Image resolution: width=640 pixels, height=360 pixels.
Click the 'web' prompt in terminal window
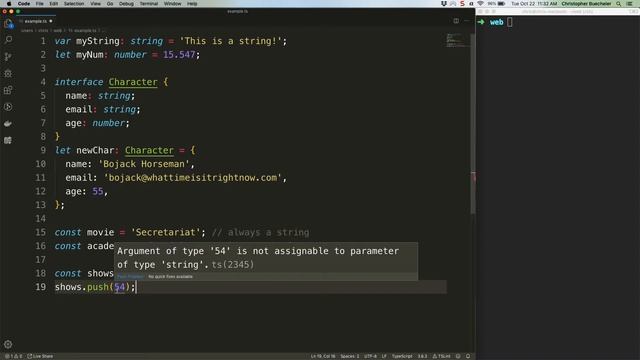click(x=496, y=22)
